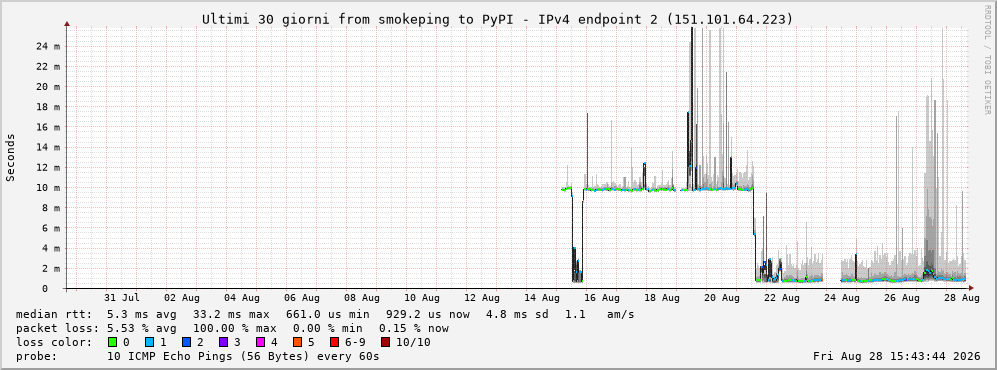Click the median rtt statistics line
Screen dimensions: 997x370
pyautogui.click(x=325, y=315)
